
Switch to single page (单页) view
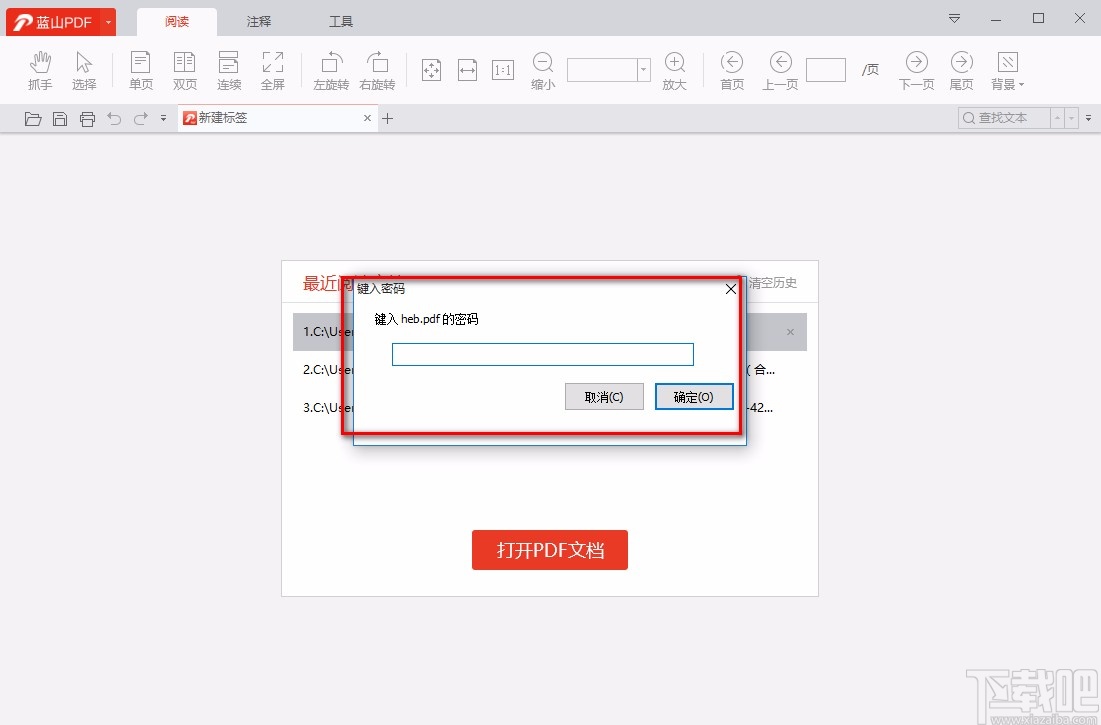pyautogui.click(x=140, y=70)
